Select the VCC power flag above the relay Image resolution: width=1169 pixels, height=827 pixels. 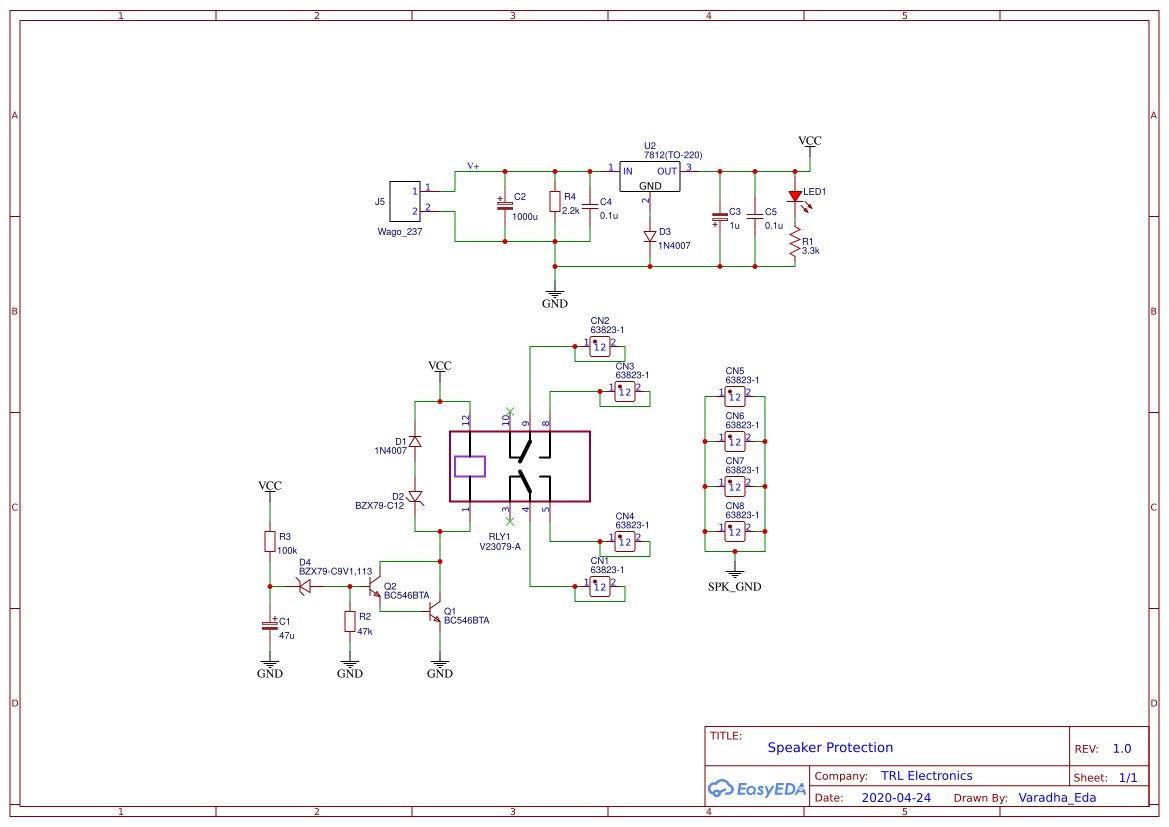click(440, 370)
